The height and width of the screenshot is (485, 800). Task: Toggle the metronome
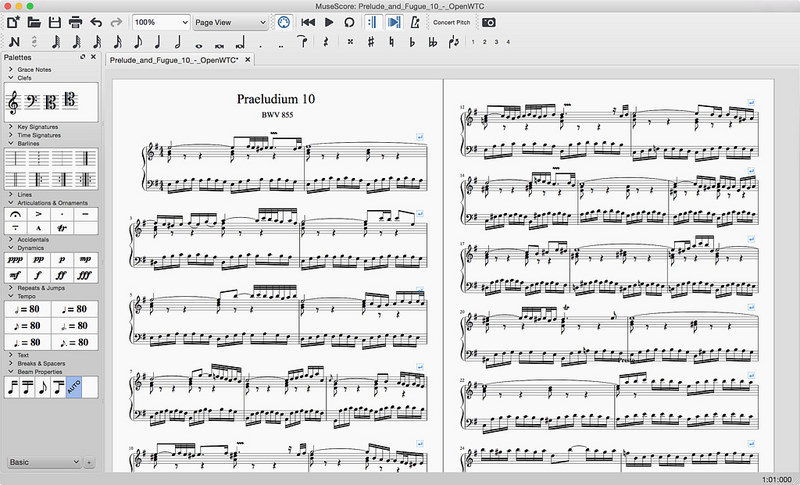415,22
